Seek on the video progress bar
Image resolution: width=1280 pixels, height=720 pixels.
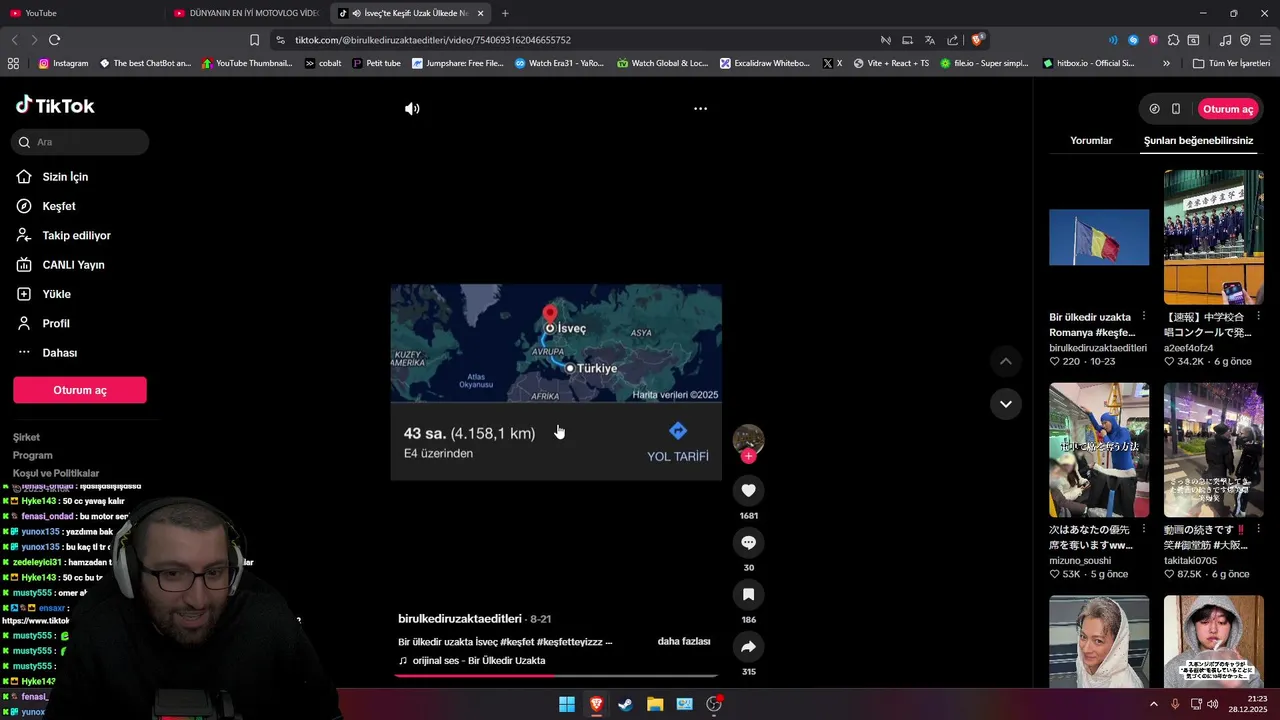pyautogui.click(x=556, y=676)
